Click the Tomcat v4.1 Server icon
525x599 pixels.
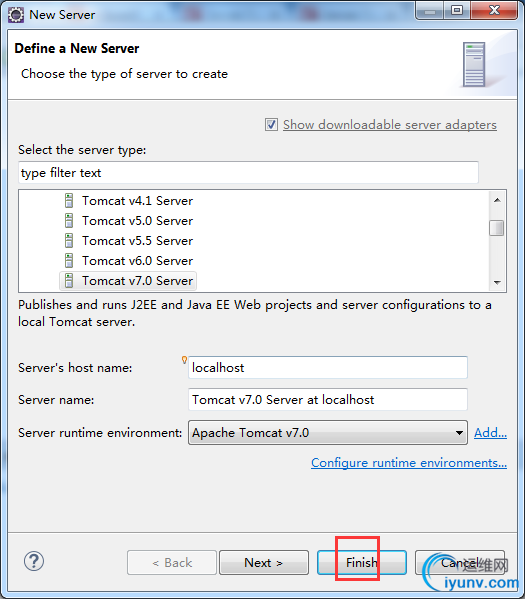tap(69, 201)
